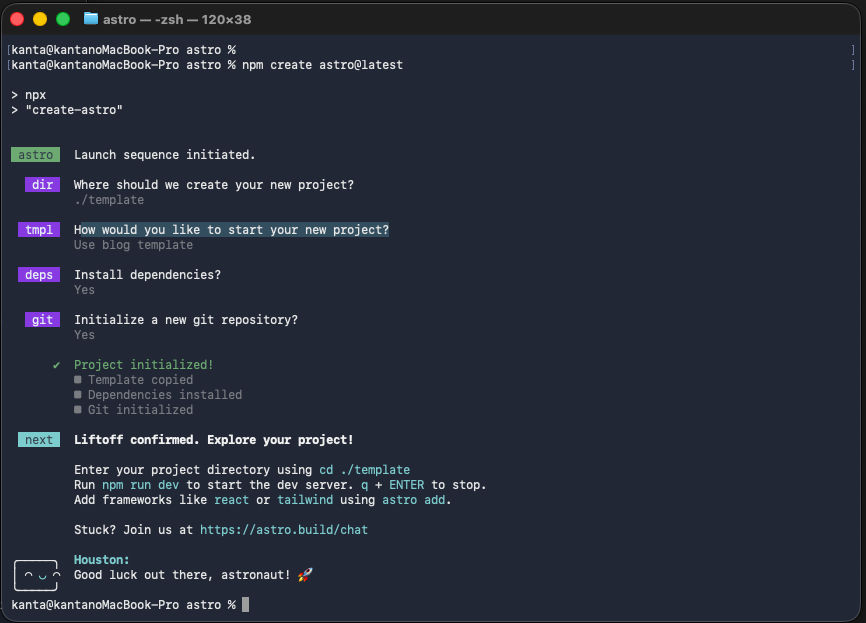Click the square bullet beside Dependencies installed
The image size is (866, 623).
point(78,394)
